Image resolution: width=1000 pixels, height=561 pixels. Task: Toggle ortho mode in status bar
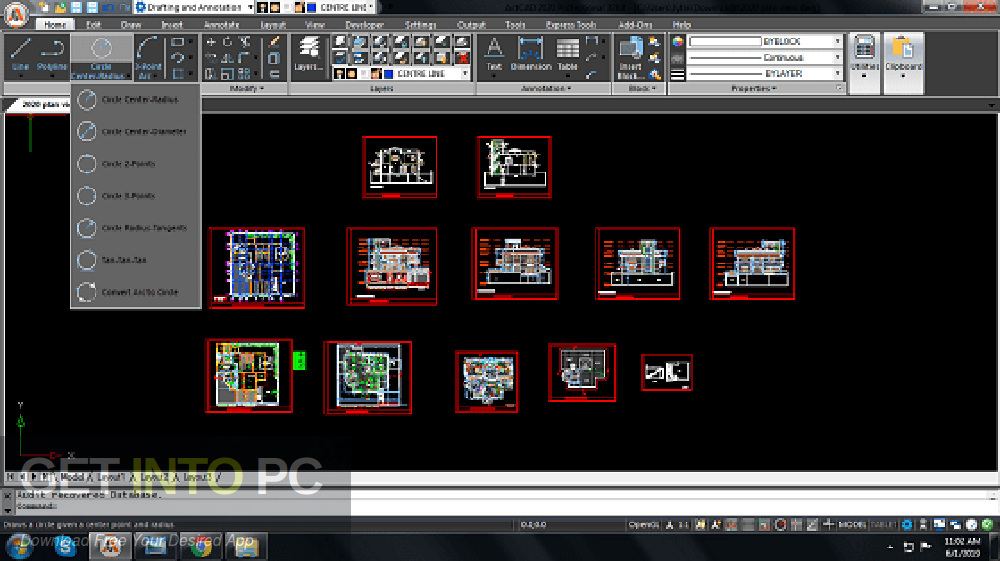764,525
